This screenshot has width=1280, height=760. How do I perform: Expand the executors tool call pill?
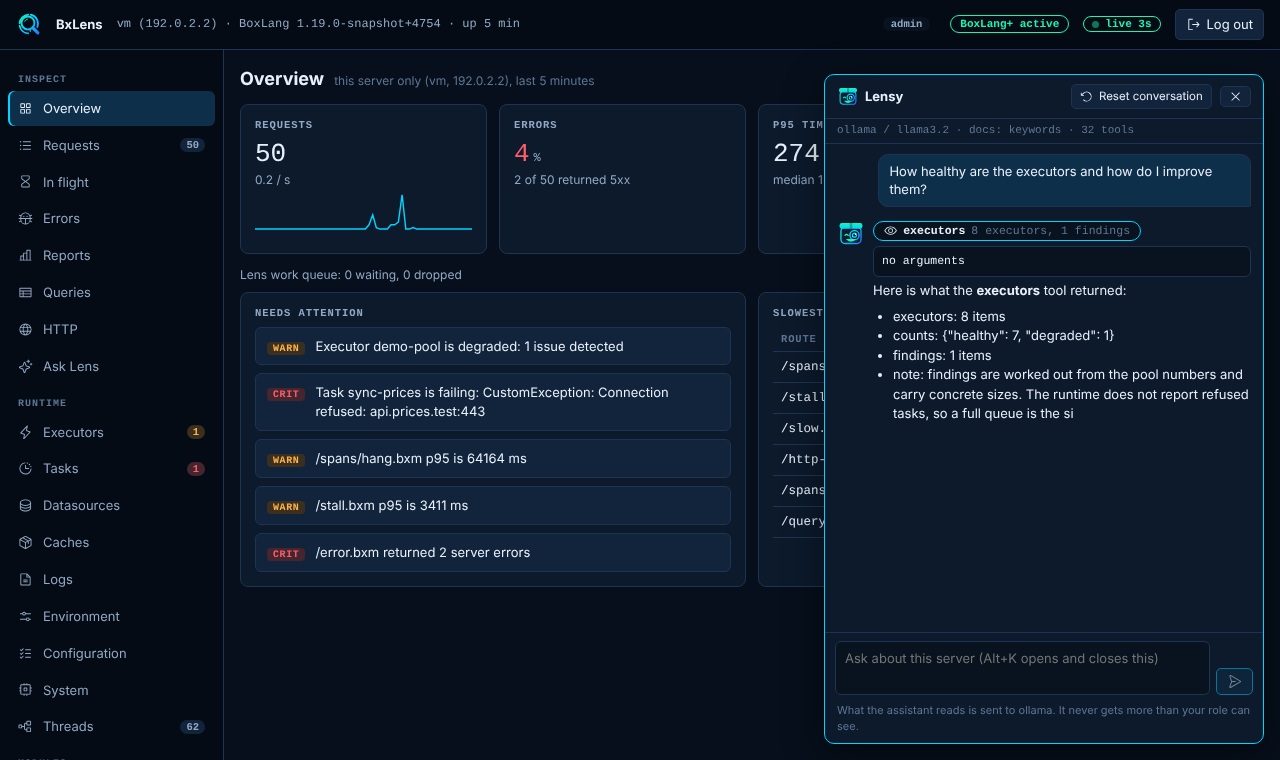[x=1007, y=231]
